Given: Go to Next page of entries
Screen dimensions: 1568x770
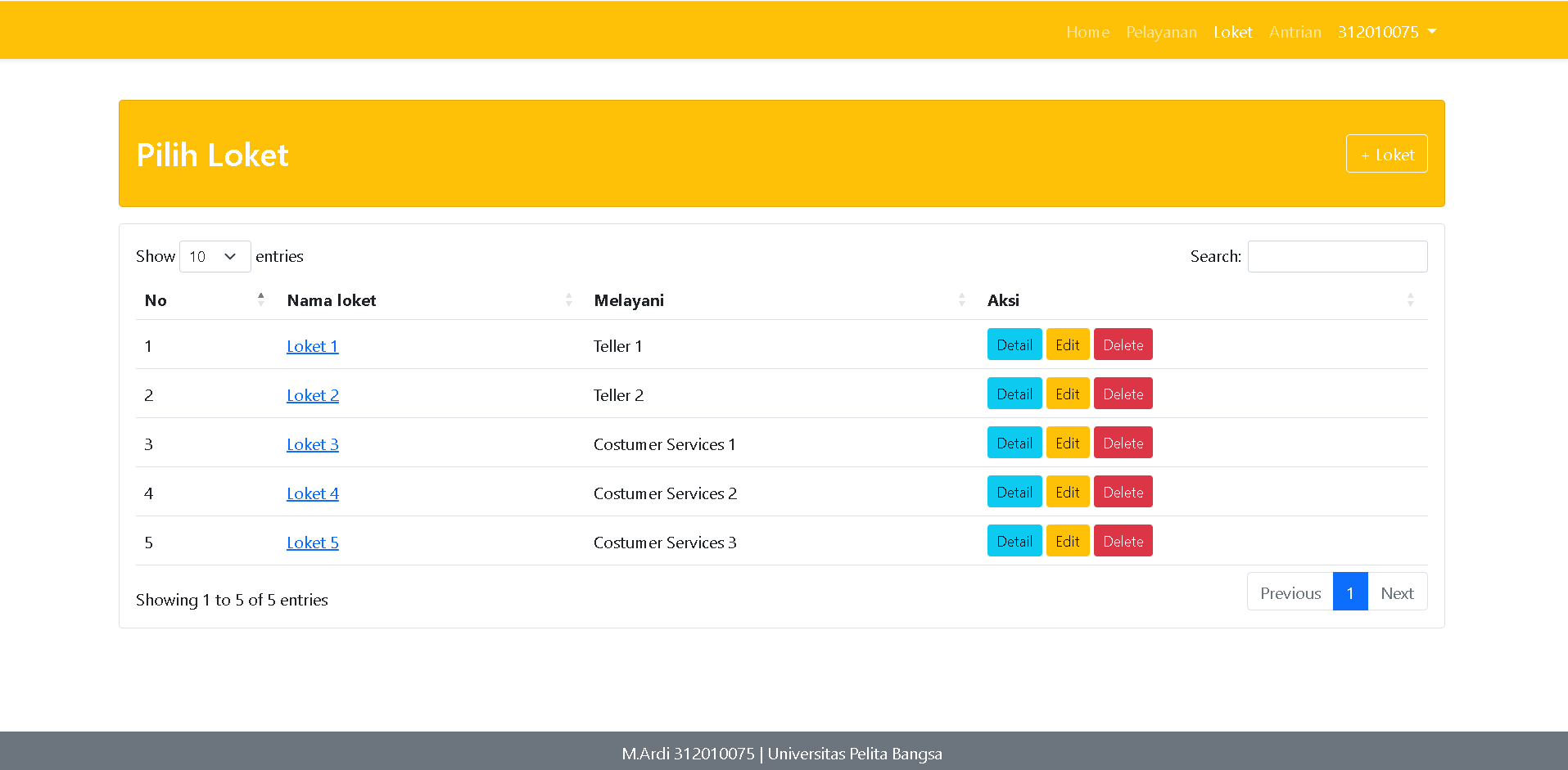Looking at the screenshot, I should (x=1397, y=592).
